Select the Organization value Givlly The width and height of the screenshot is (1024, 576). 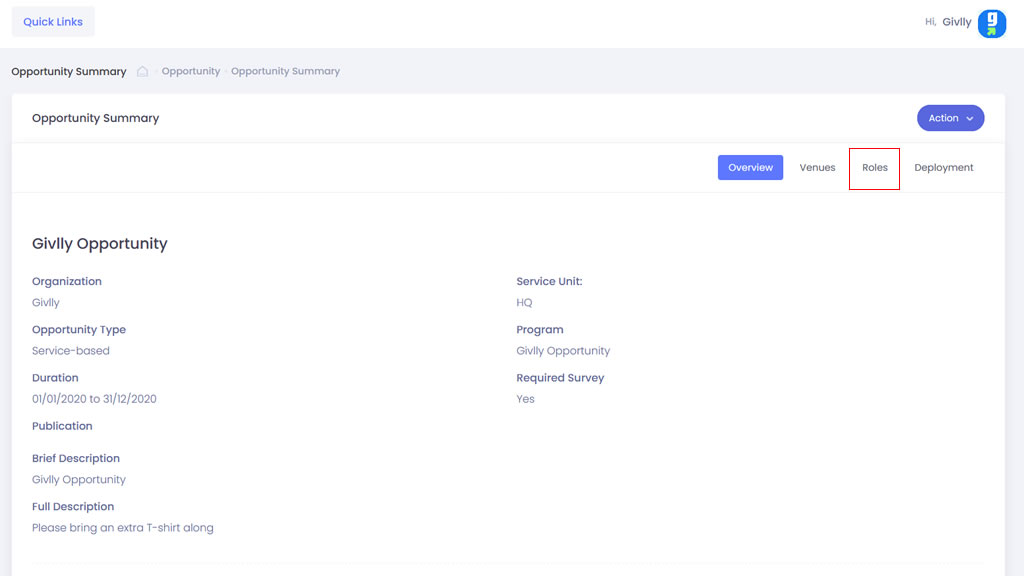click(x=46, y=303)
